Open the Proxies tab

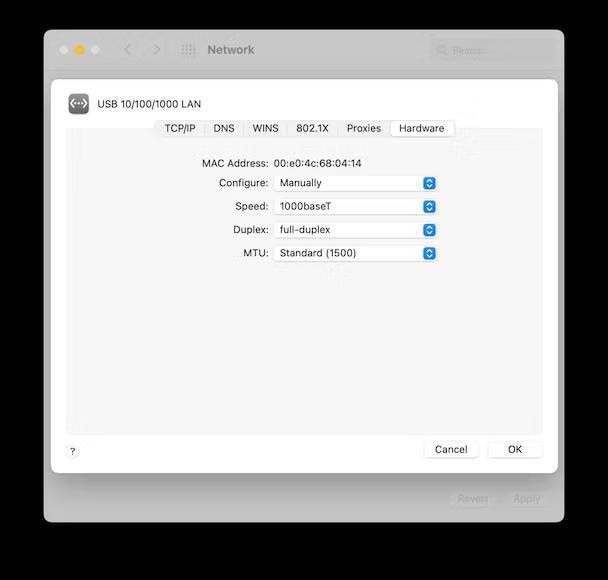(364, 128)
